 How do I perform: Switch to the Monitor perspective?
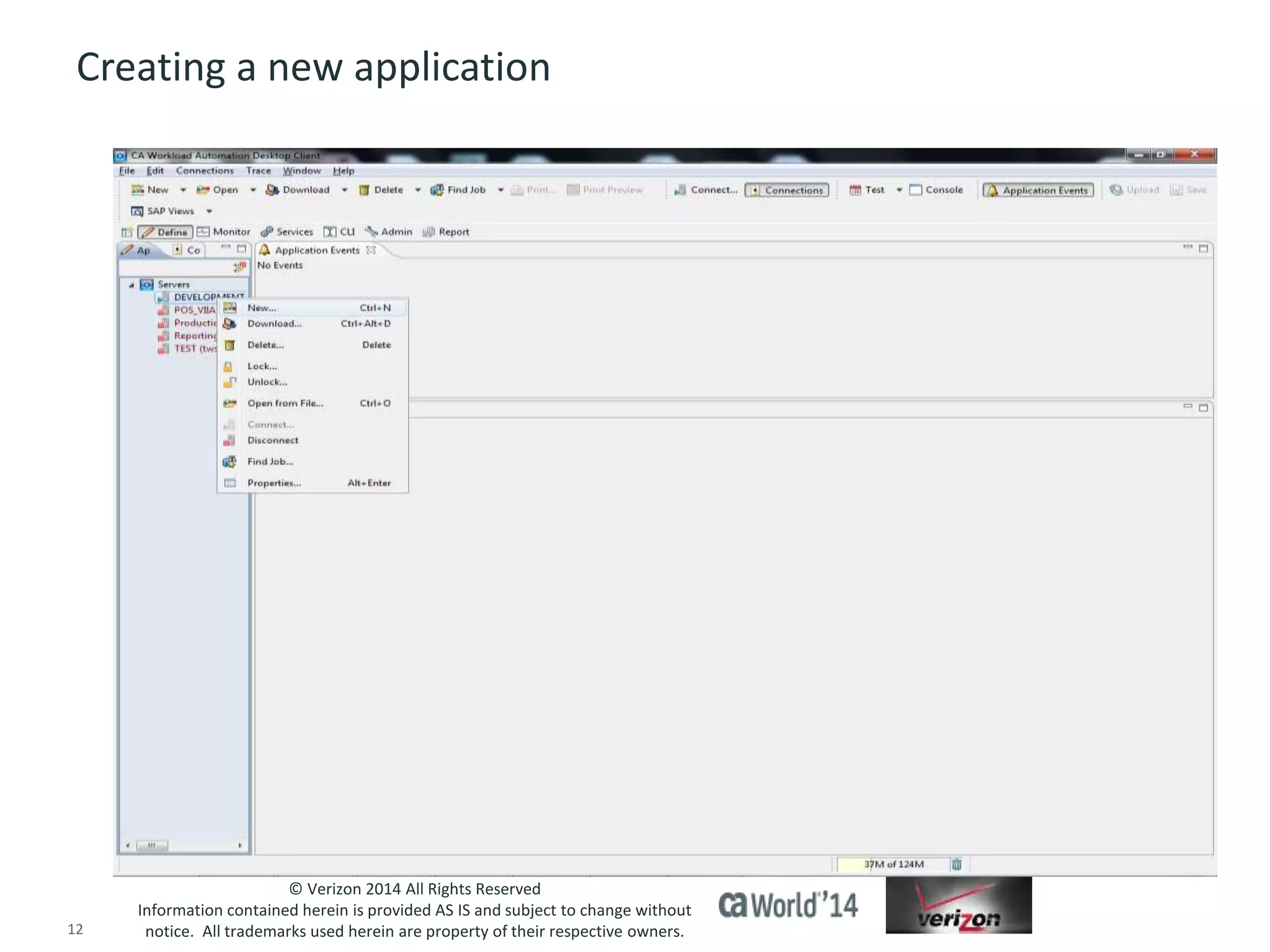(224, 232)
